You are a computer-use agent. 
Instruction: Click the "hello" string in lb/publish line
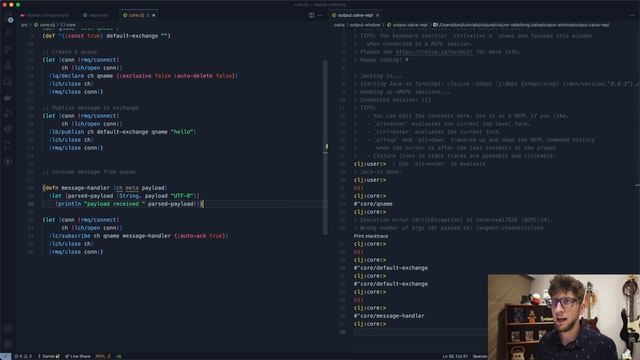click(182, 132)
